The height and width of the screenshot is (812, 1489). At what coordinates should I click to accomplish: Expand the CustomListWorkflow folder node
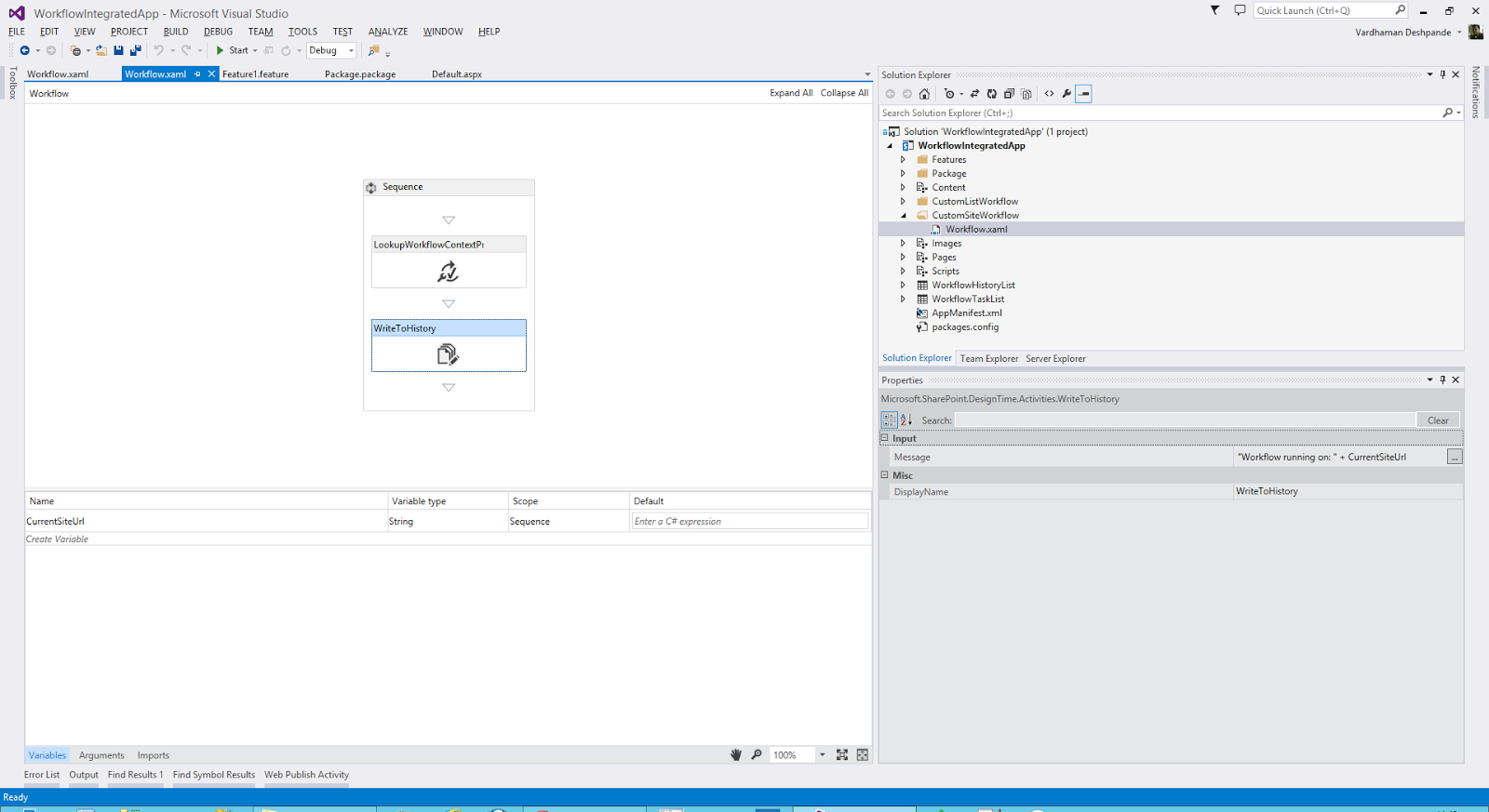pos(903,202)
